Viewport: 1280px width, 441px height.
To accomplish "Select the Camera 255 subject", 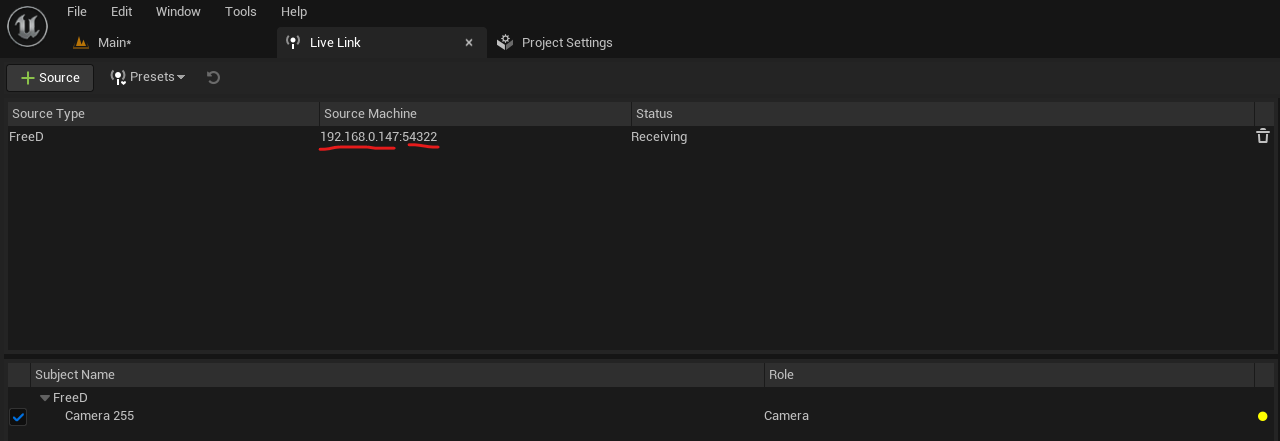I will (99, 416).
